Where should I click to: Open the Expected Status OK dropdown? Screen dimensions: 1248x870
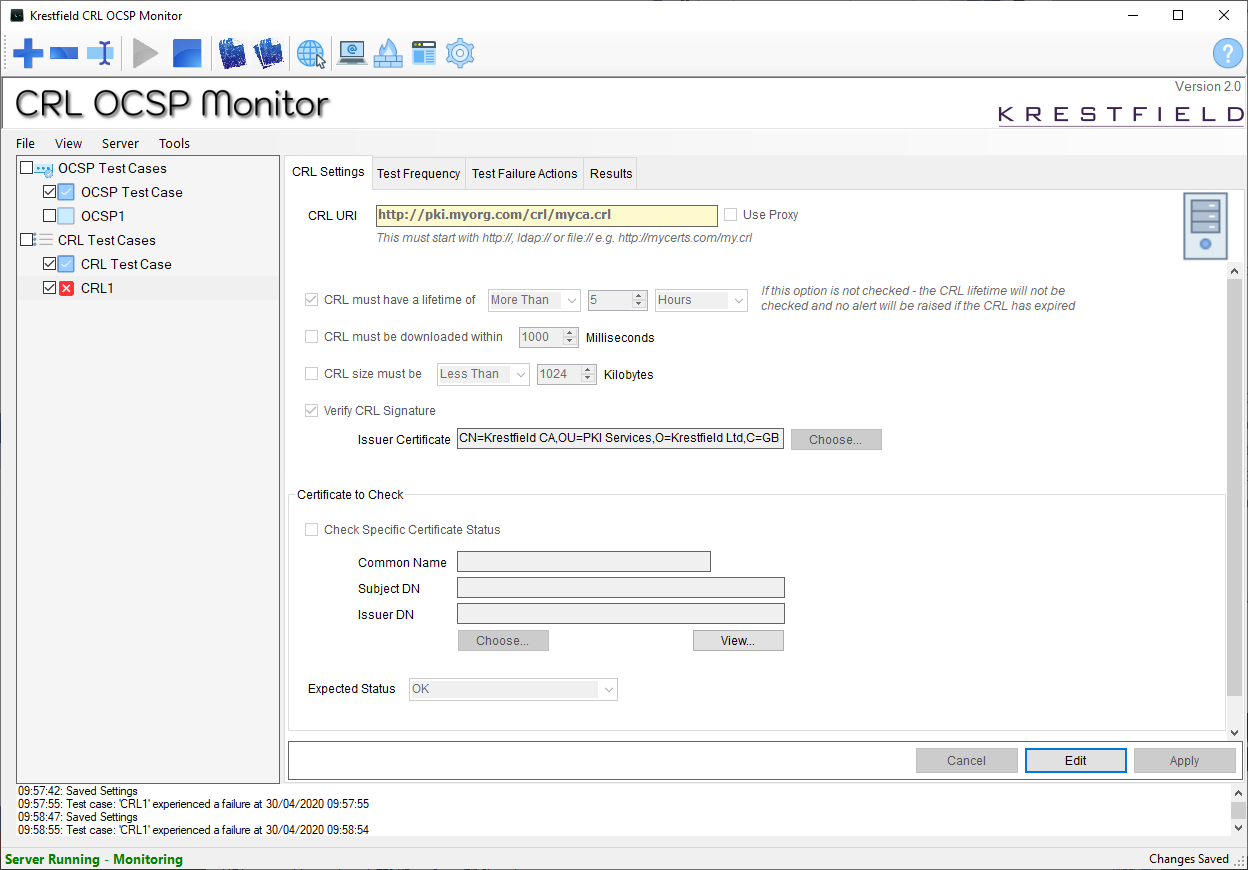click(x=513, y=689)
